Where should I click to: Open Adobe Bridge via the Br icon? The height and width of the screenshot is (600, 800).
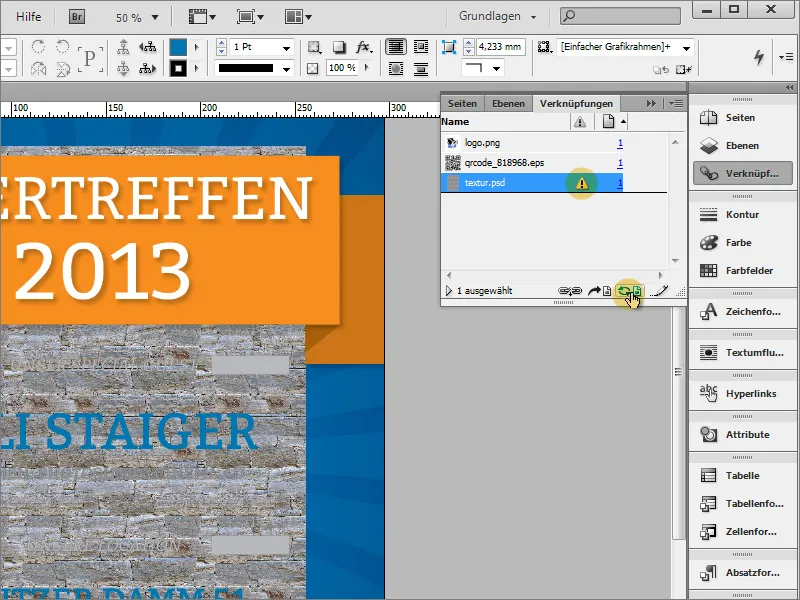77,17
